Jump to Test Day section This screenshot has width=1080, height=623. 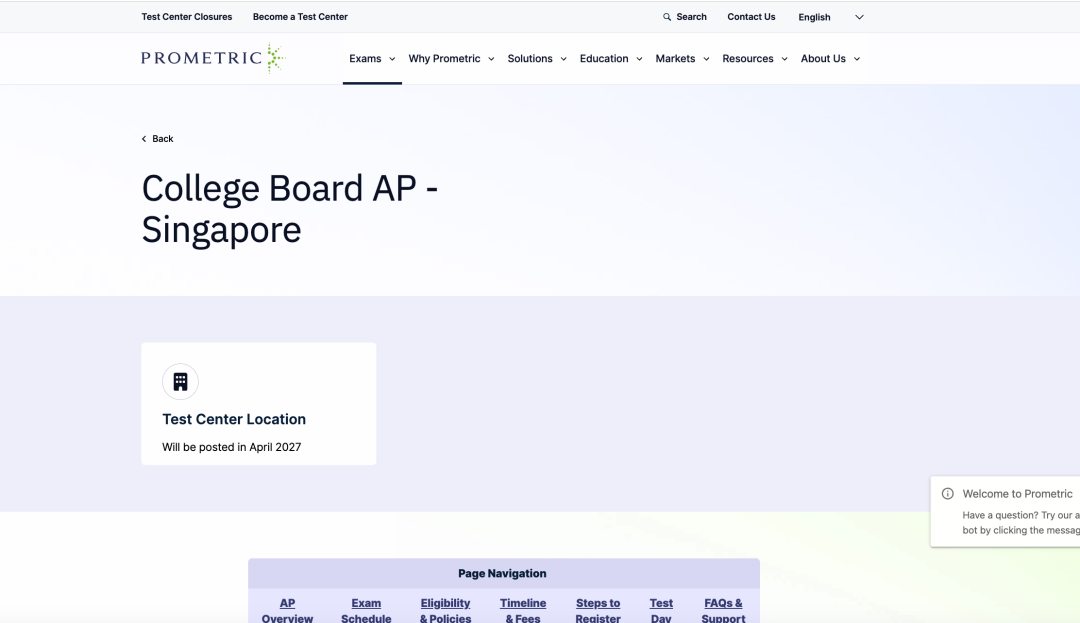pyautogui.click(x=661, y=611)
